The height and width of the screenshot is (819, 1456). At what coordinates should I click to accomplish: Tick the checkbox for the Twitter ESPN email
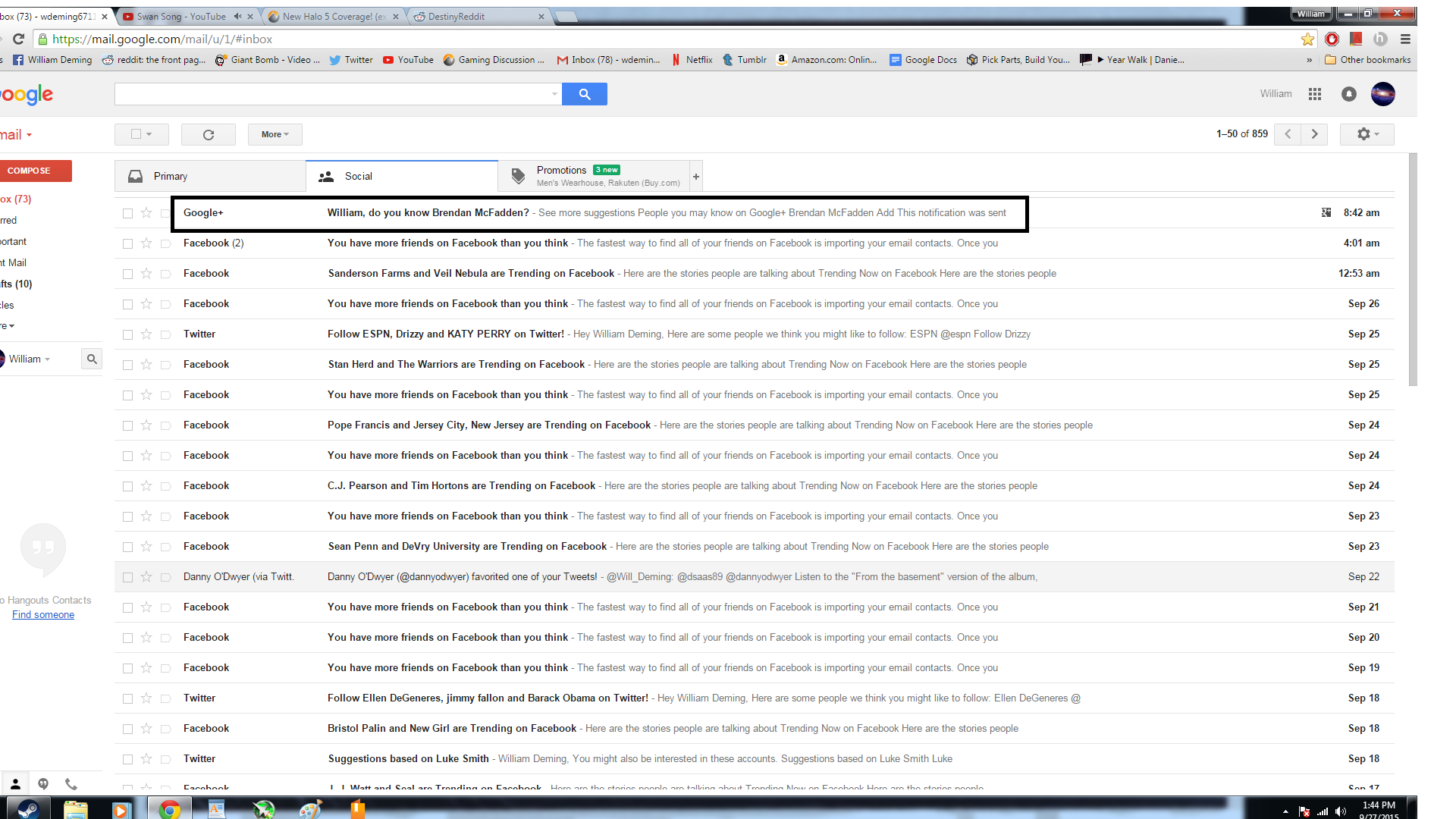[x=127, y=334]
